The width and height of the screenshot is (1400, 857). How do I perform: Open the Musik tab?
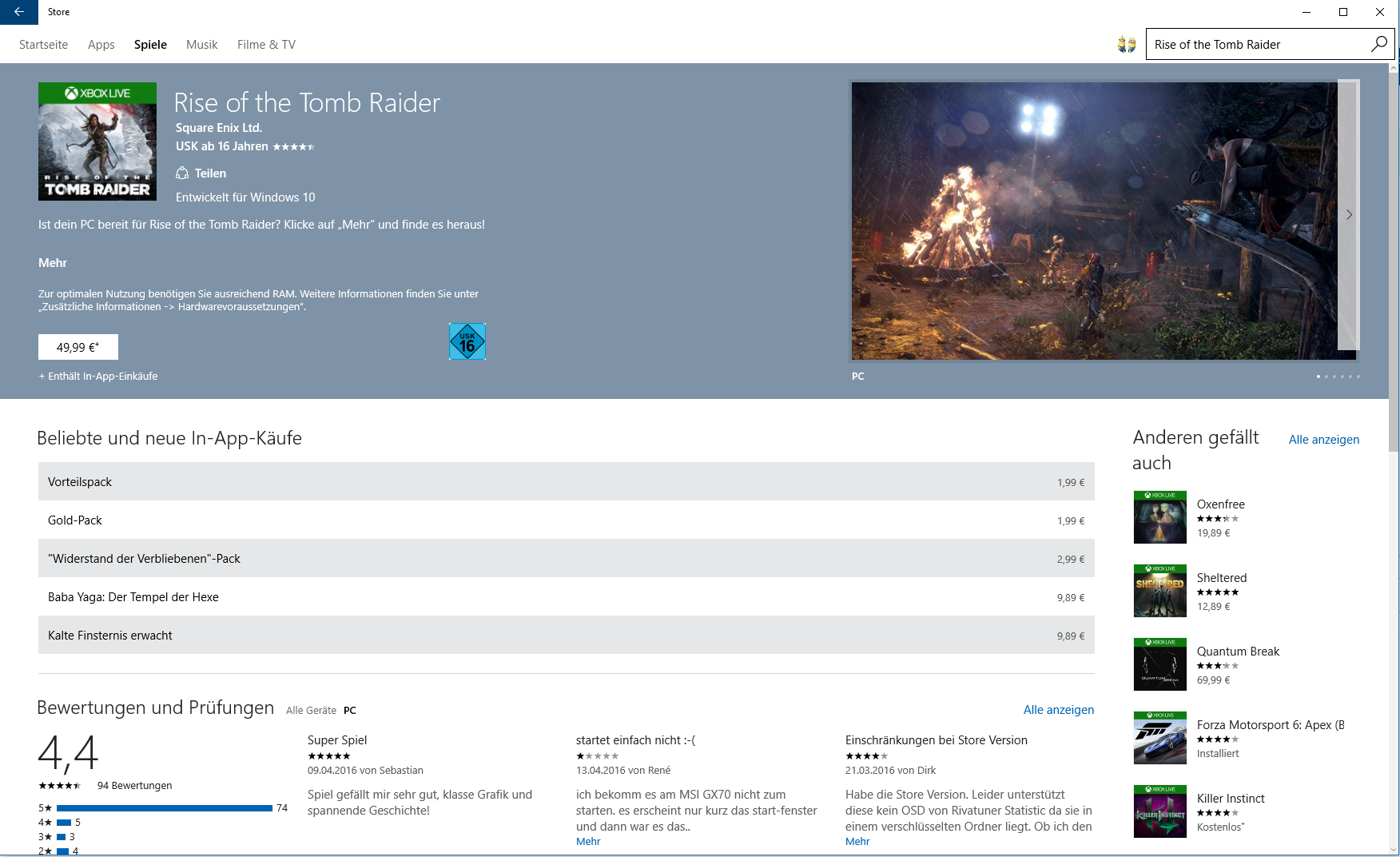click(201, 45)
